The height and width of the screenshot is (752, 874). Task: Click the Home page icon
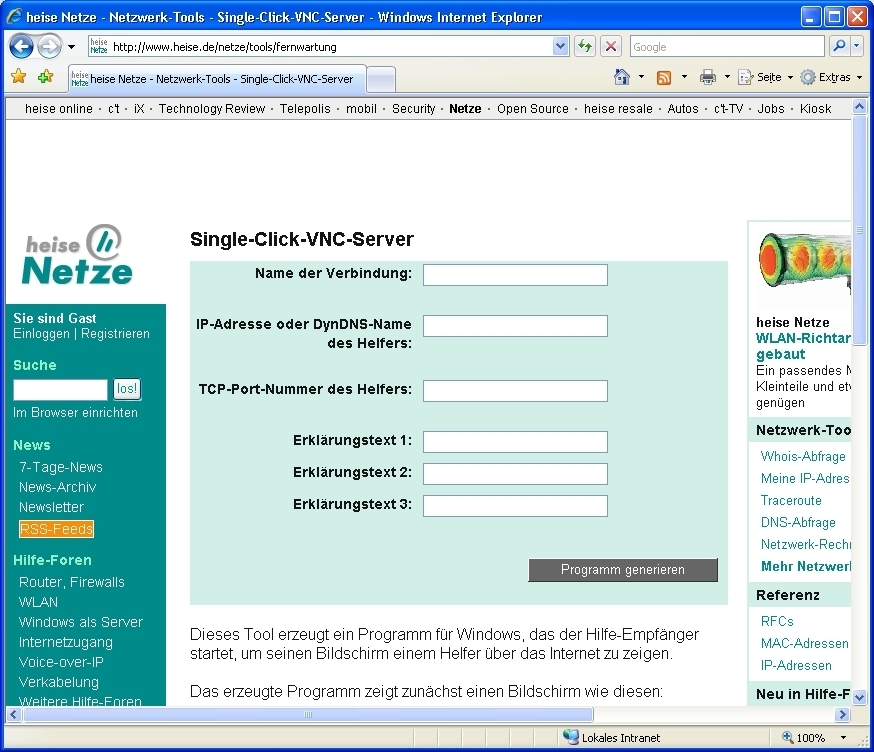pos(621,77)
